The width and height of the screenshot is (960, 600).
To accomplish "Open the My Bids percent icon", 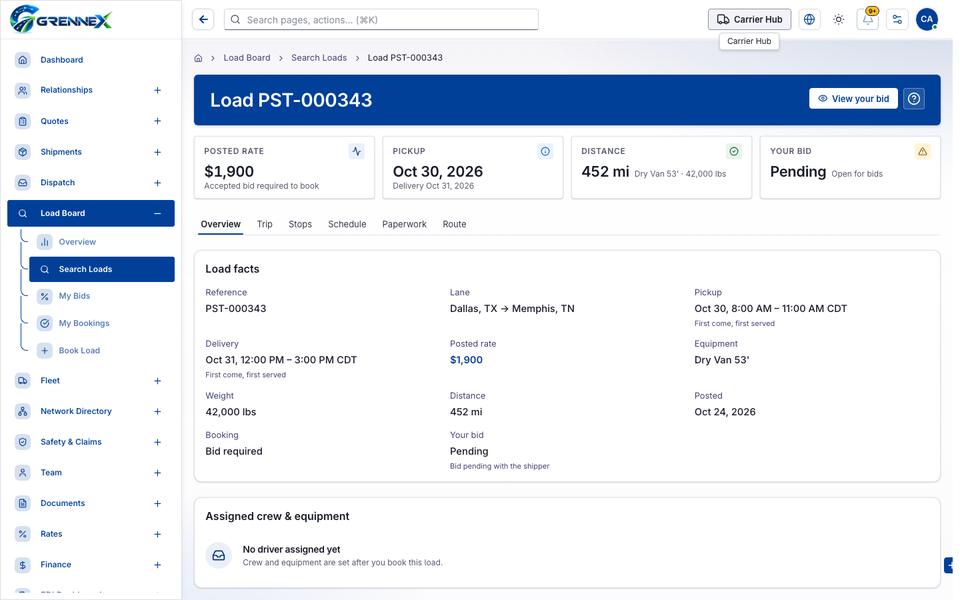I will click(x=45, y=296).
